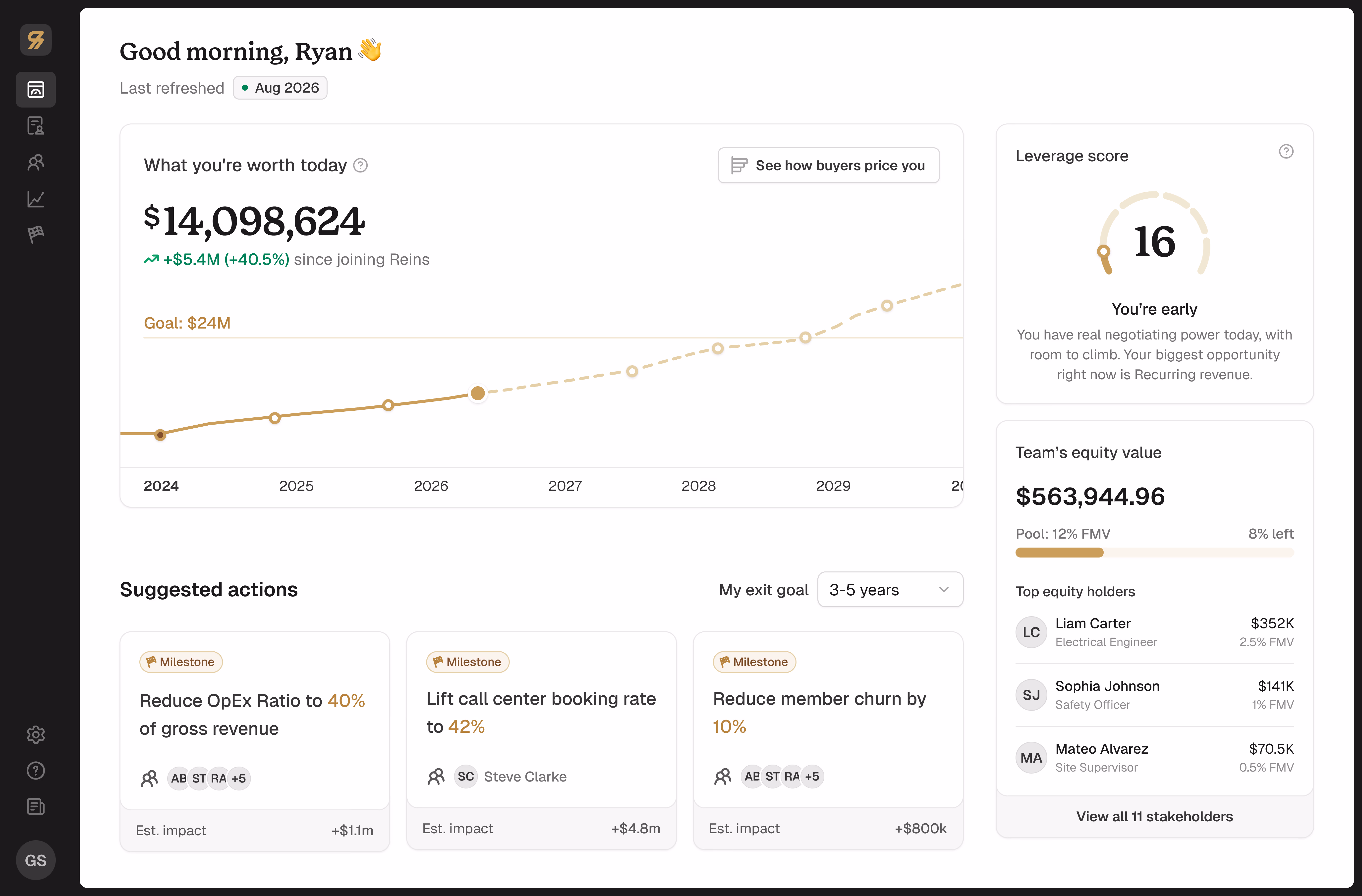This screenshot has width=1362, height=896.
Task: Open the news document sidebar icon
Action: (x=36, y=807)
